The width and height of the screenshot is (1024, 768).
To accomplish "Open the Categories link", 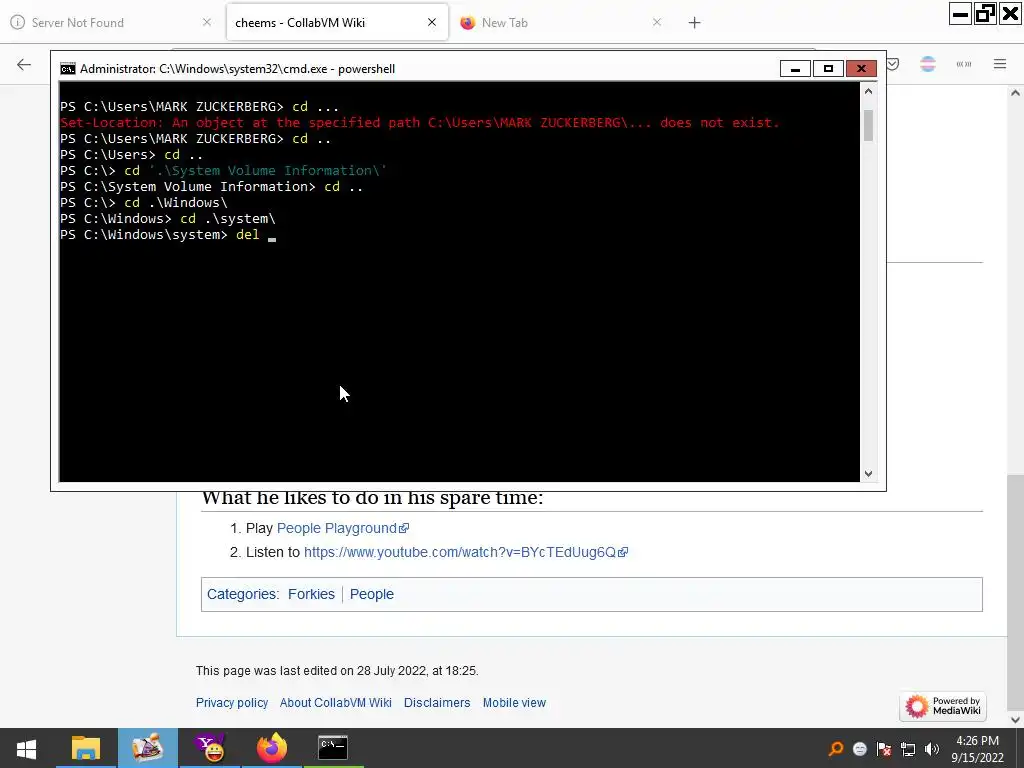I will point(242,594).
